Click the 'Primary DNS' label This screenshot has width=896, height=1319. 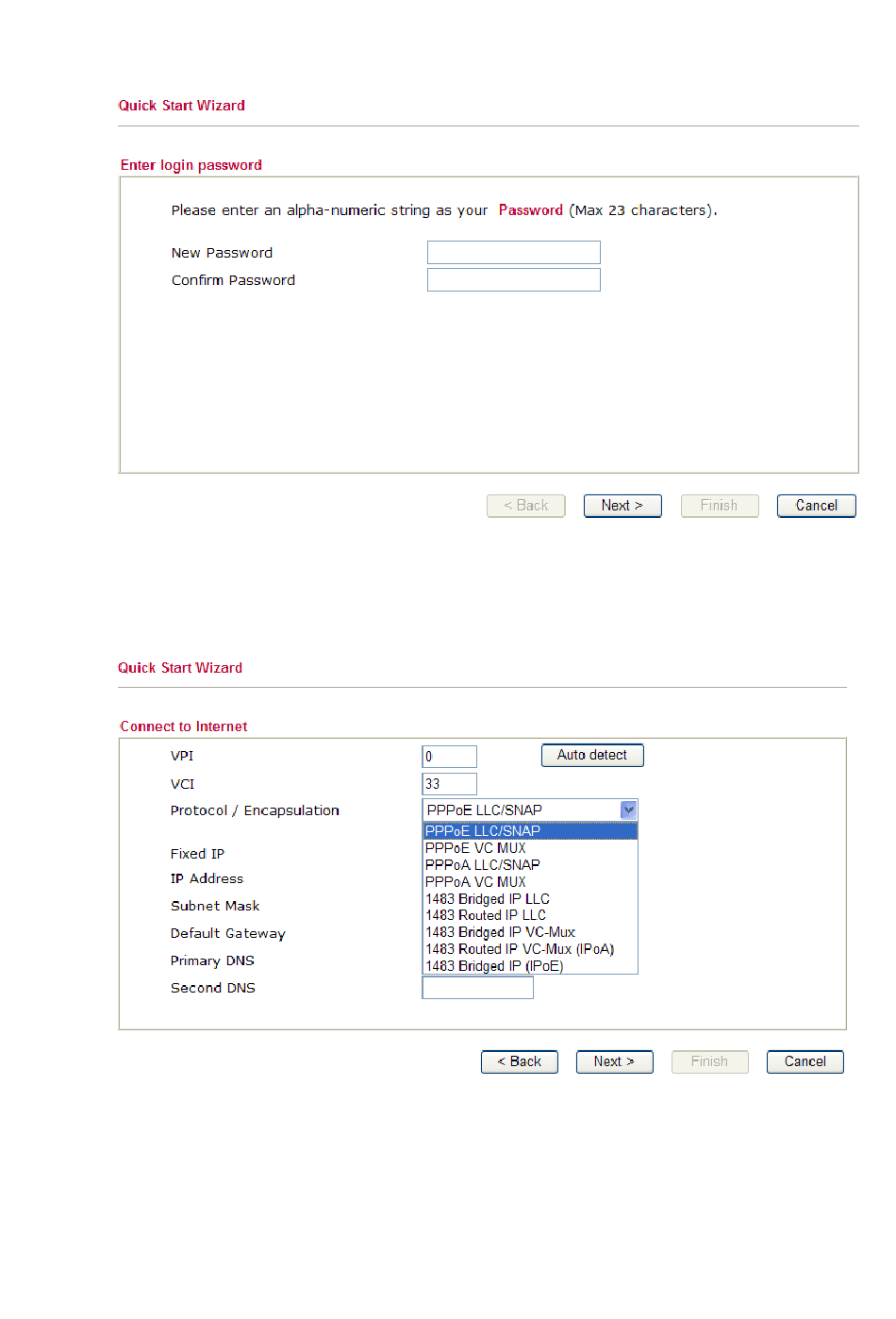[x=212, y=960]
